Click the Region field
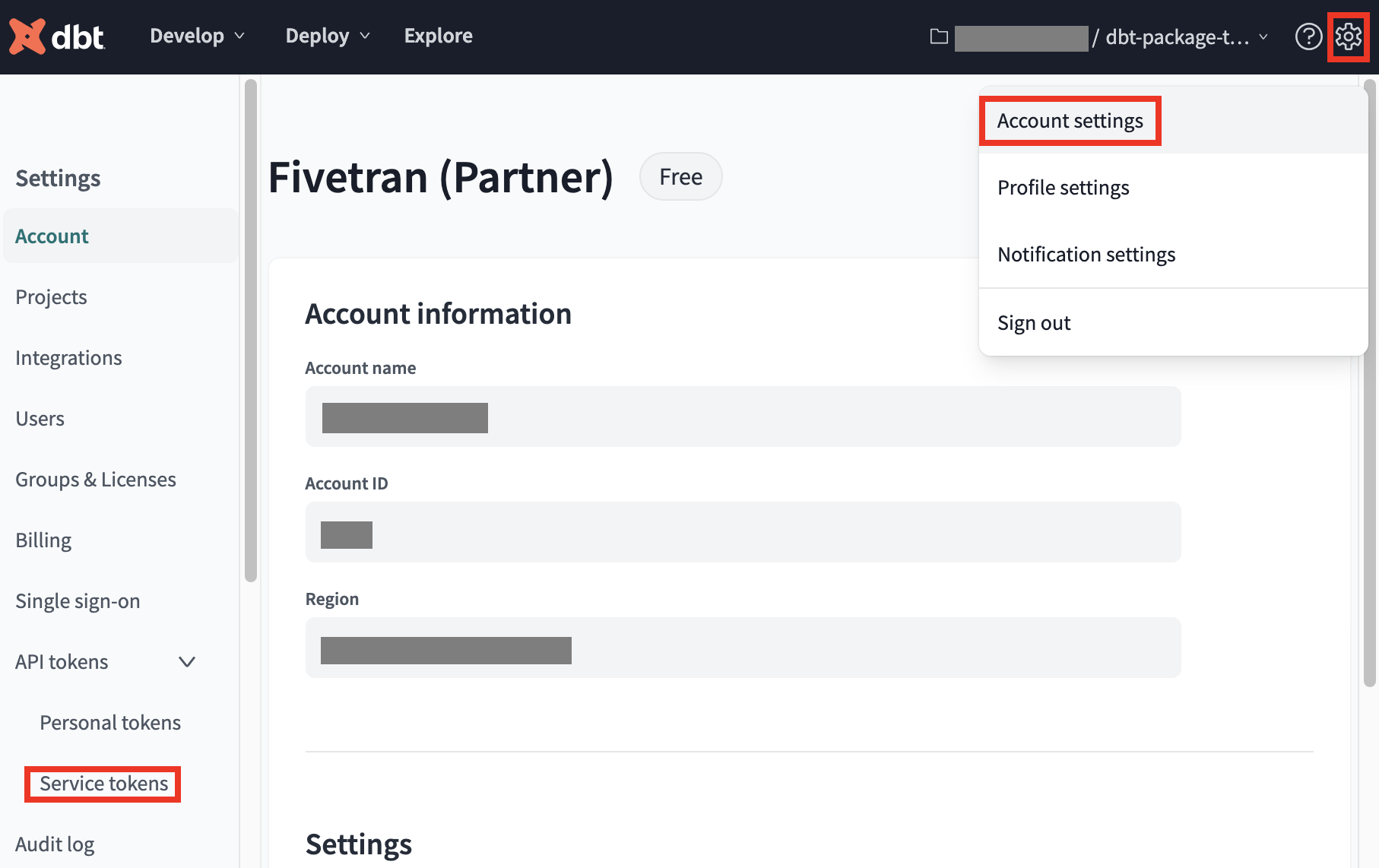The width and height of the screenshot is (1379, 868). pyautogui.click(x=743, y=648)
